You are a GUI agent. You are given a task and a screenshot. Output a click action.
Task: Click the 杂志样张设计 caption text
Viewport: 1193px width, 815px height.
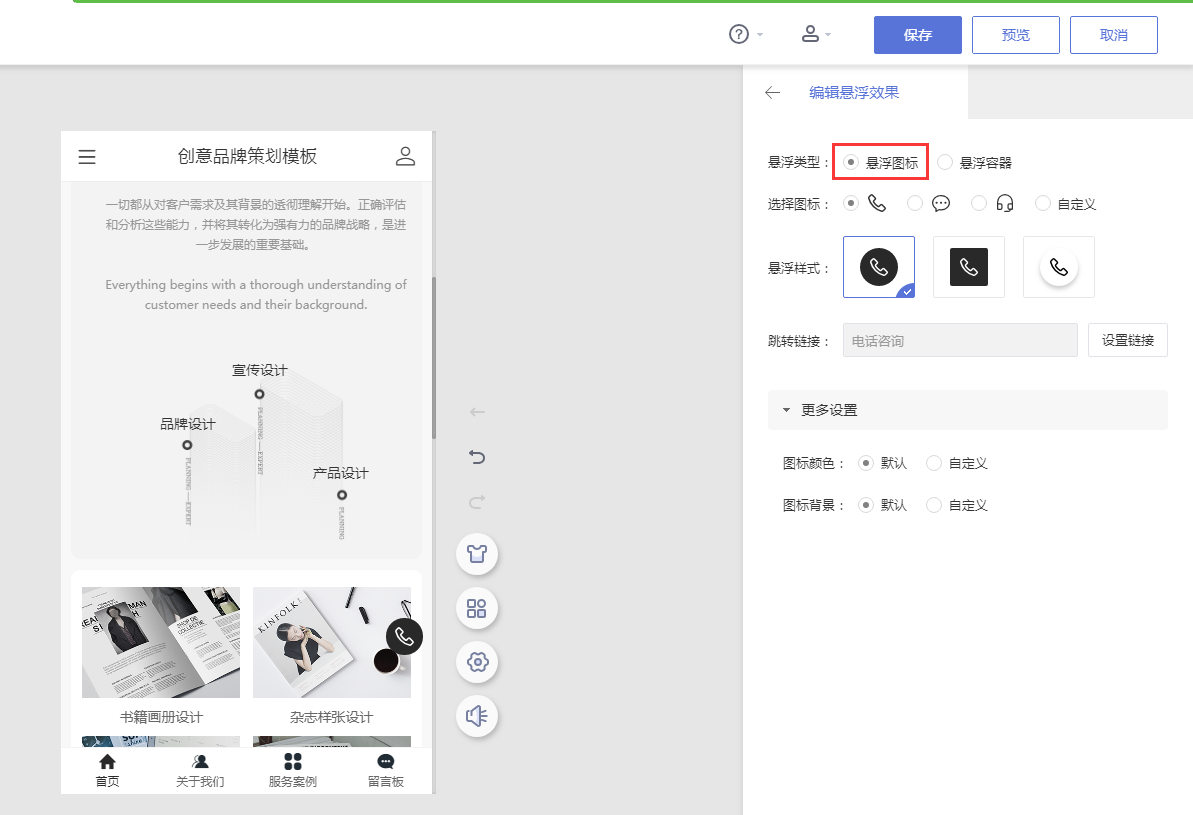point(332,717)
